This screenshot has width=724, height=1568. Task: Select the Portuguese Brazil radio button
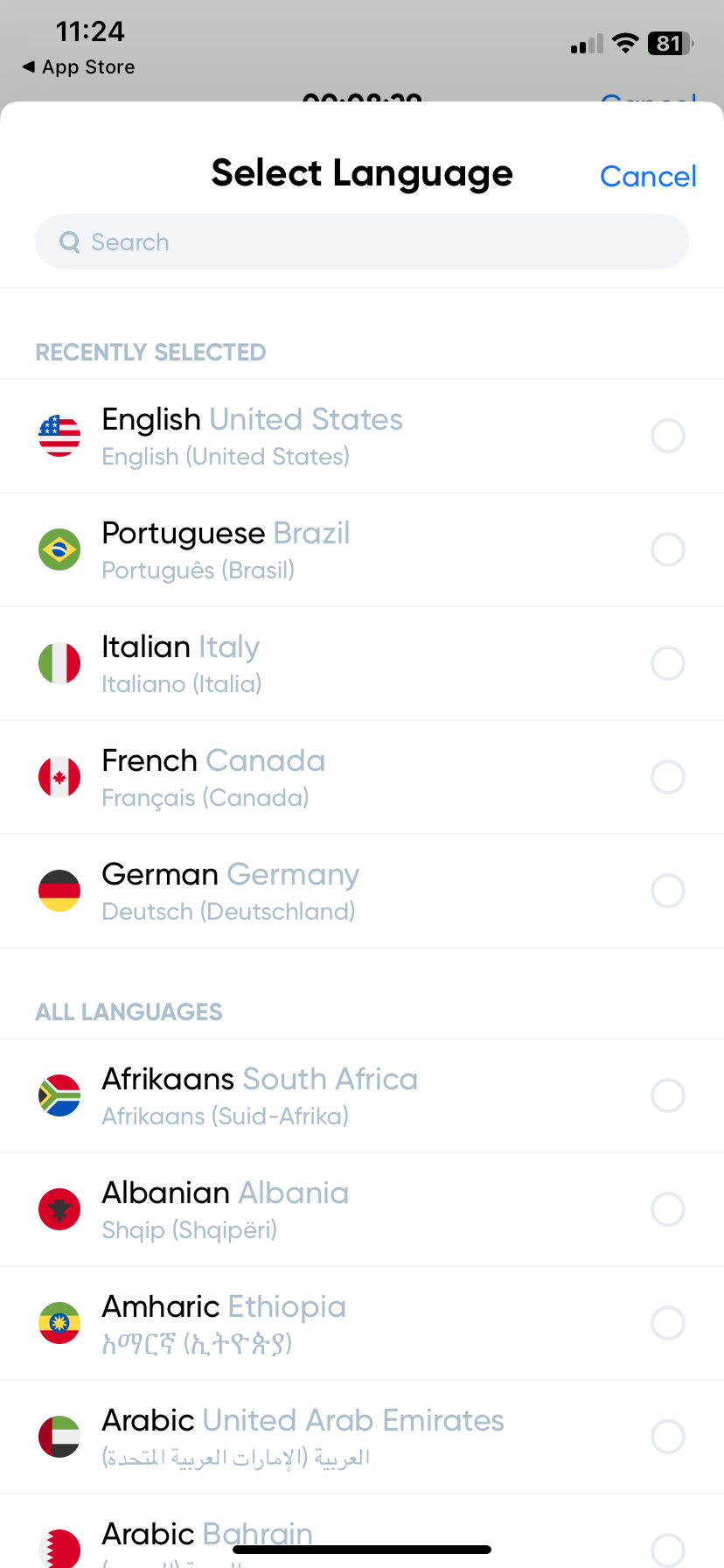coord(667,549)
